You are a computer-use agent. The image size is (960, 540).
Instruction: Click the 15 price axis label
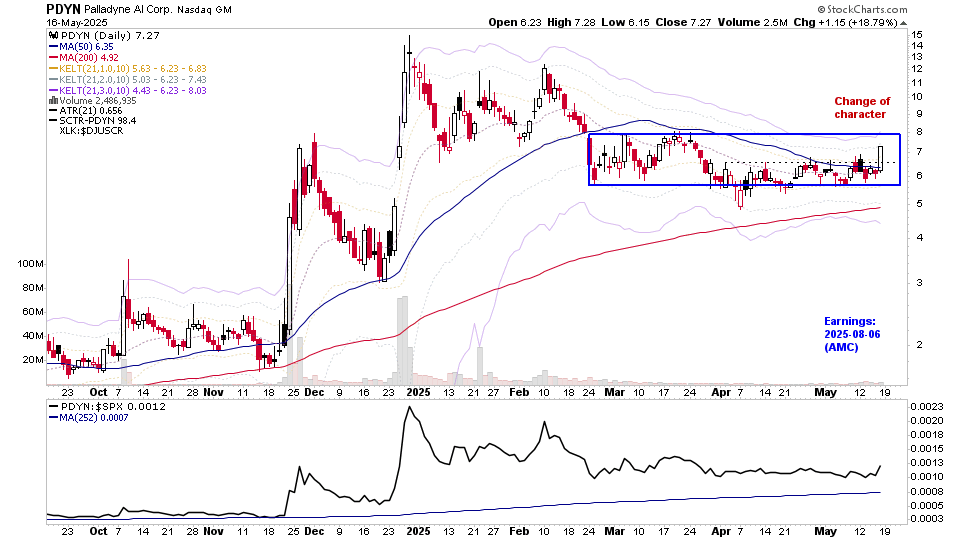[917, 35]
